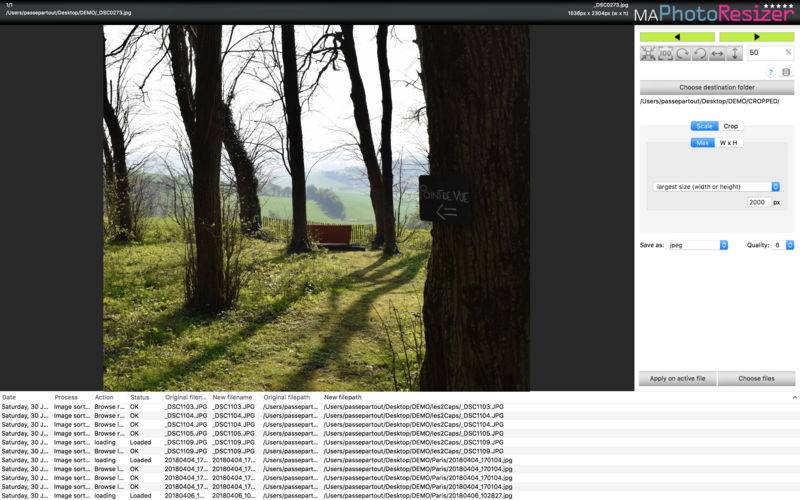The image size is (800, 500).
Task: Rotate the image clockwise
Action: pyautogui.click(x=682, y=53)
